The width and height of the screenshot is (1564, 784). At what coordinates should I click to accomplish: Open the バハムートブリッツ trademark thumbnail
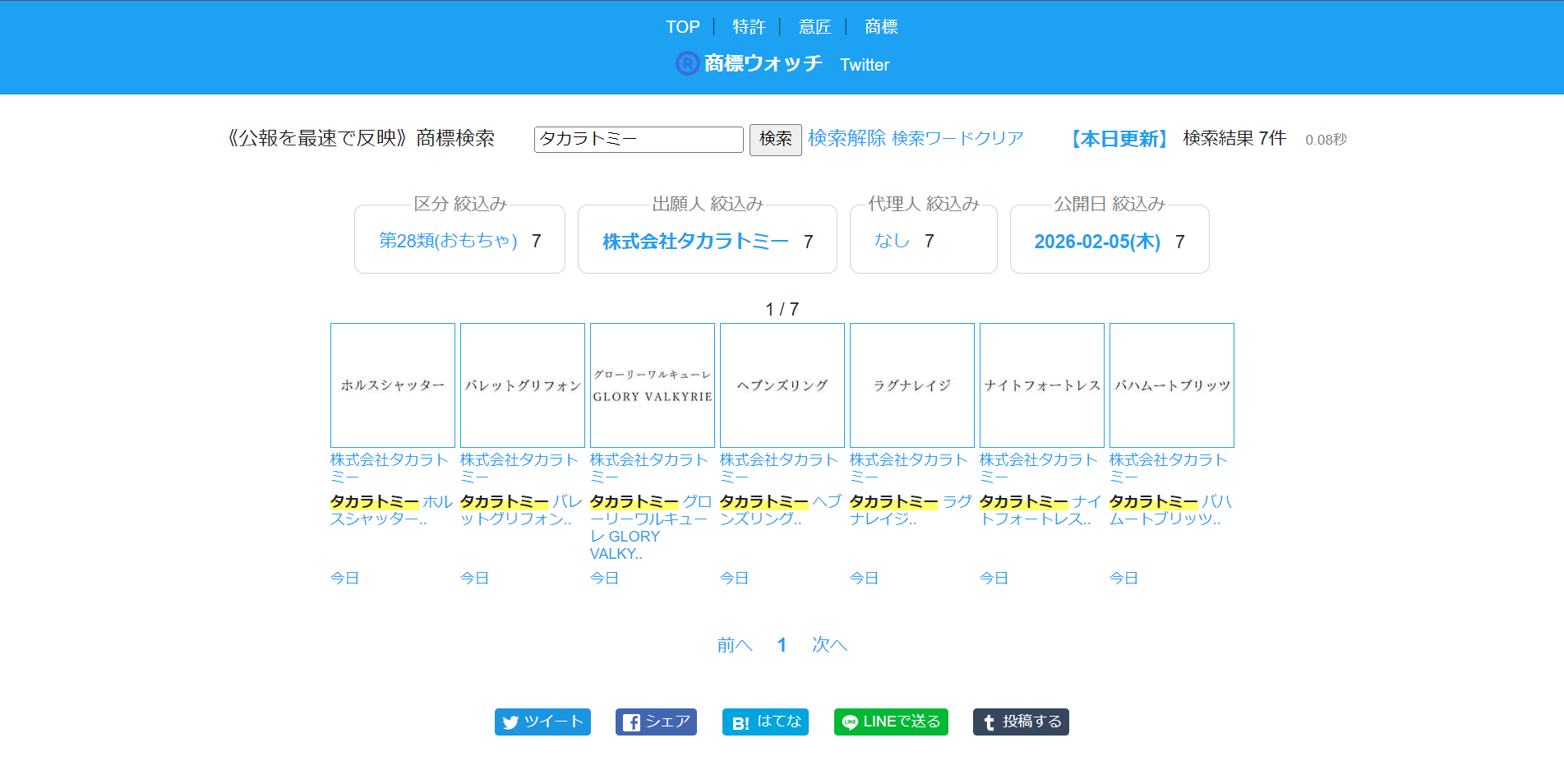coord(1172,385)
